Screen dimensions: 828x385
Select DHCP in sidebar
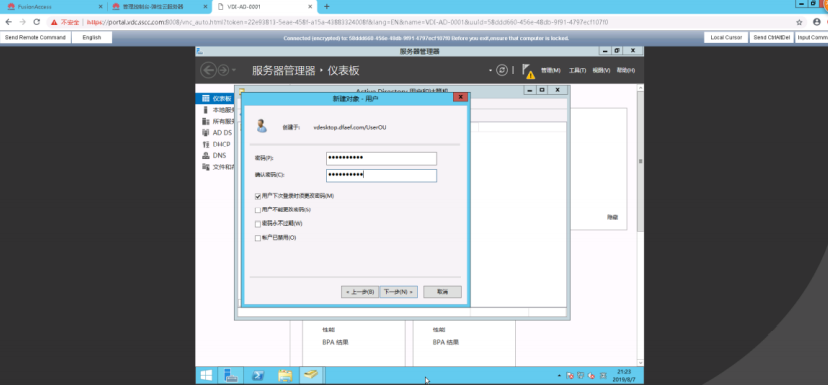(216, 144)
